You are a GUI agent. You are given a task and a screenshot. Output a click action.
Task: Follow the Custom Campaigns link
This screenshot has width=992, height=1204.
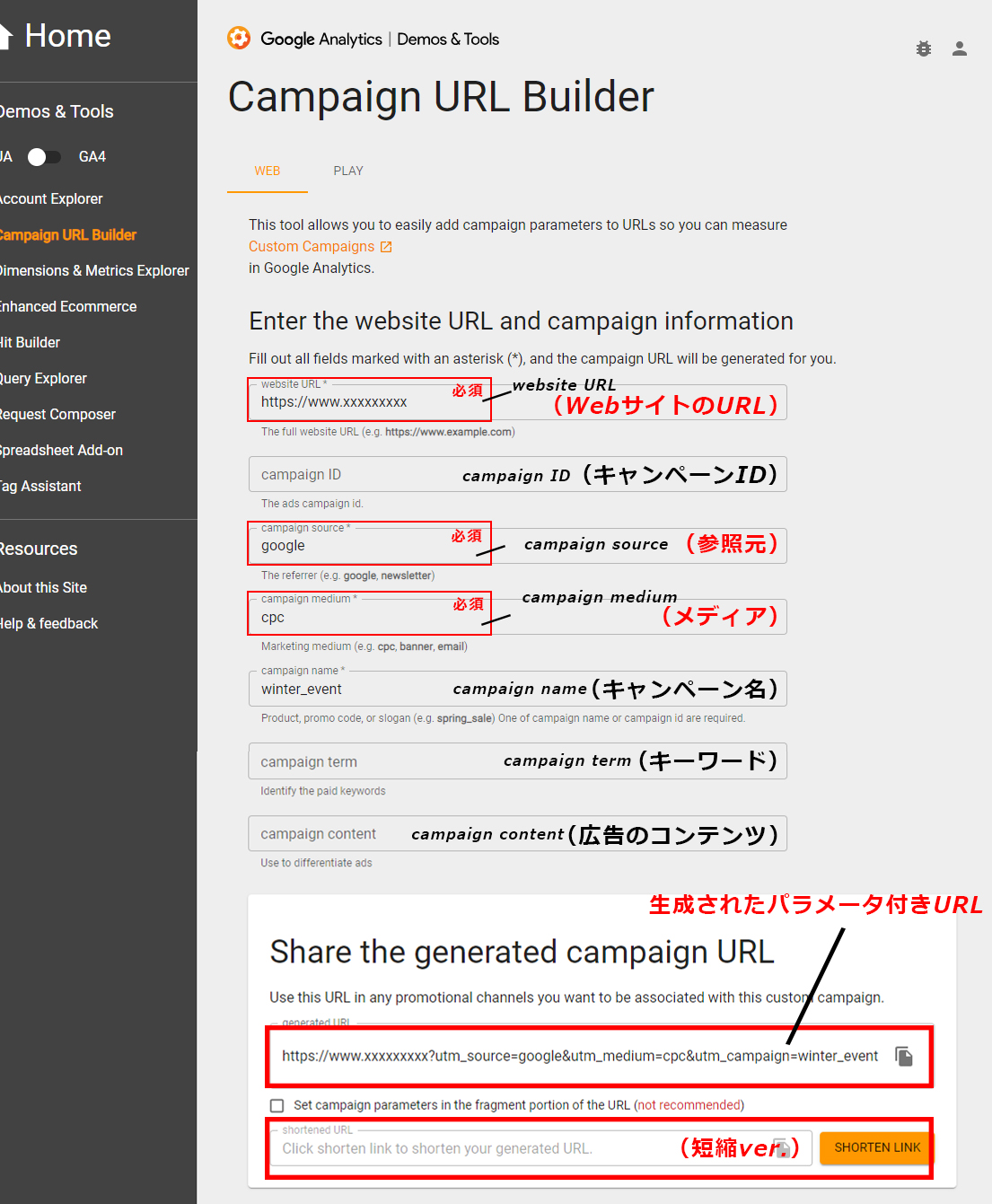(x=312, y=247)
